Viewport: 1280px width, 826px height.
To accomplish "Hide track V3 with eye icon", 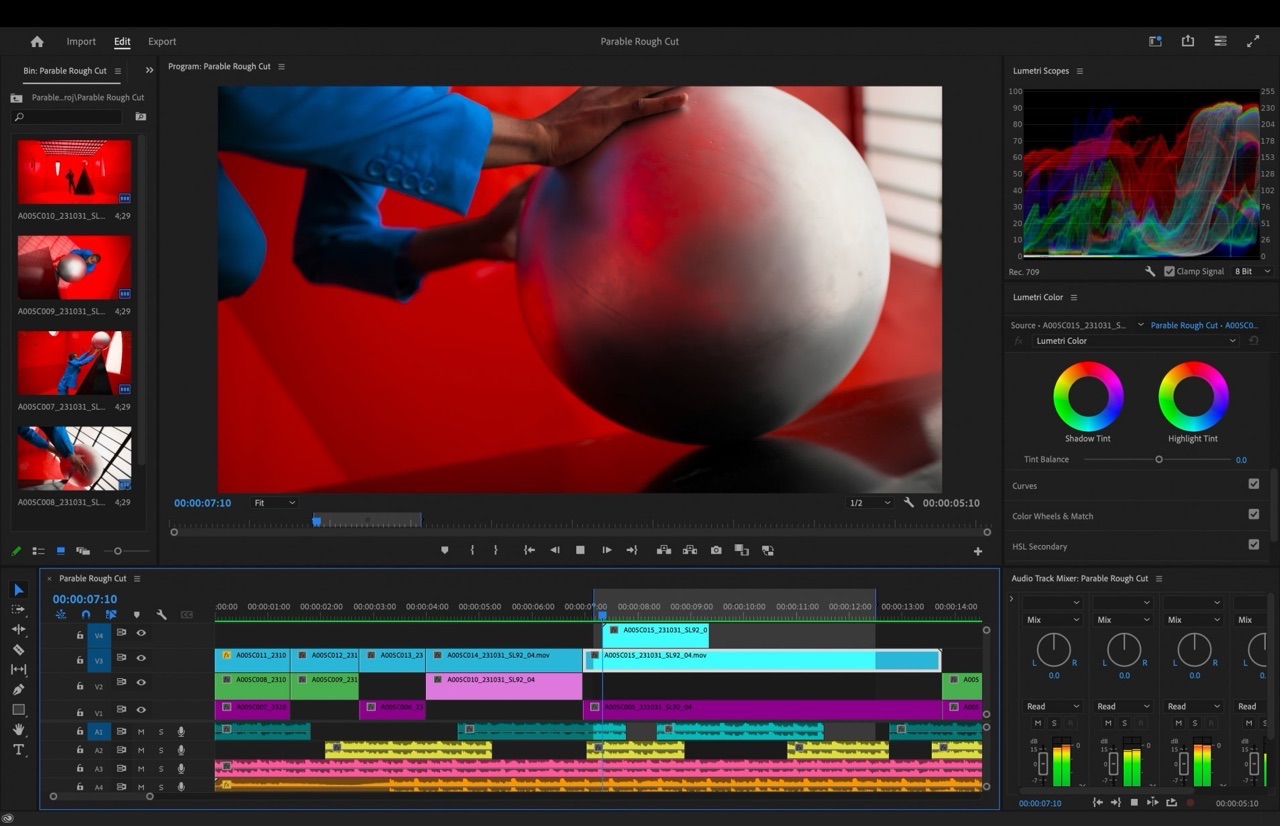I will click(x=141, y=659).
